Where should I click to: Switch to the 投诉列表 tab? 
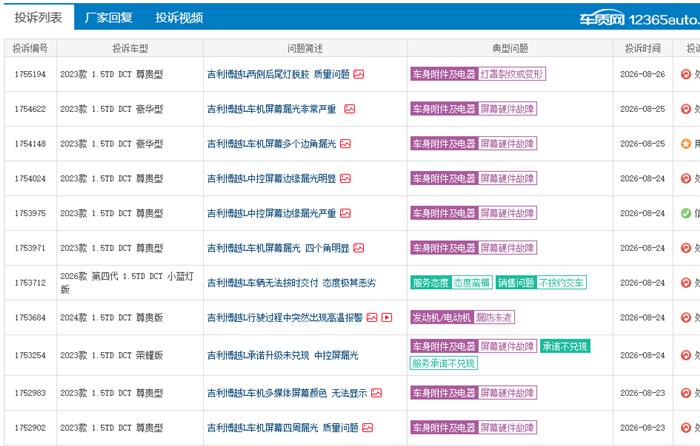click(x=38, y=17)
